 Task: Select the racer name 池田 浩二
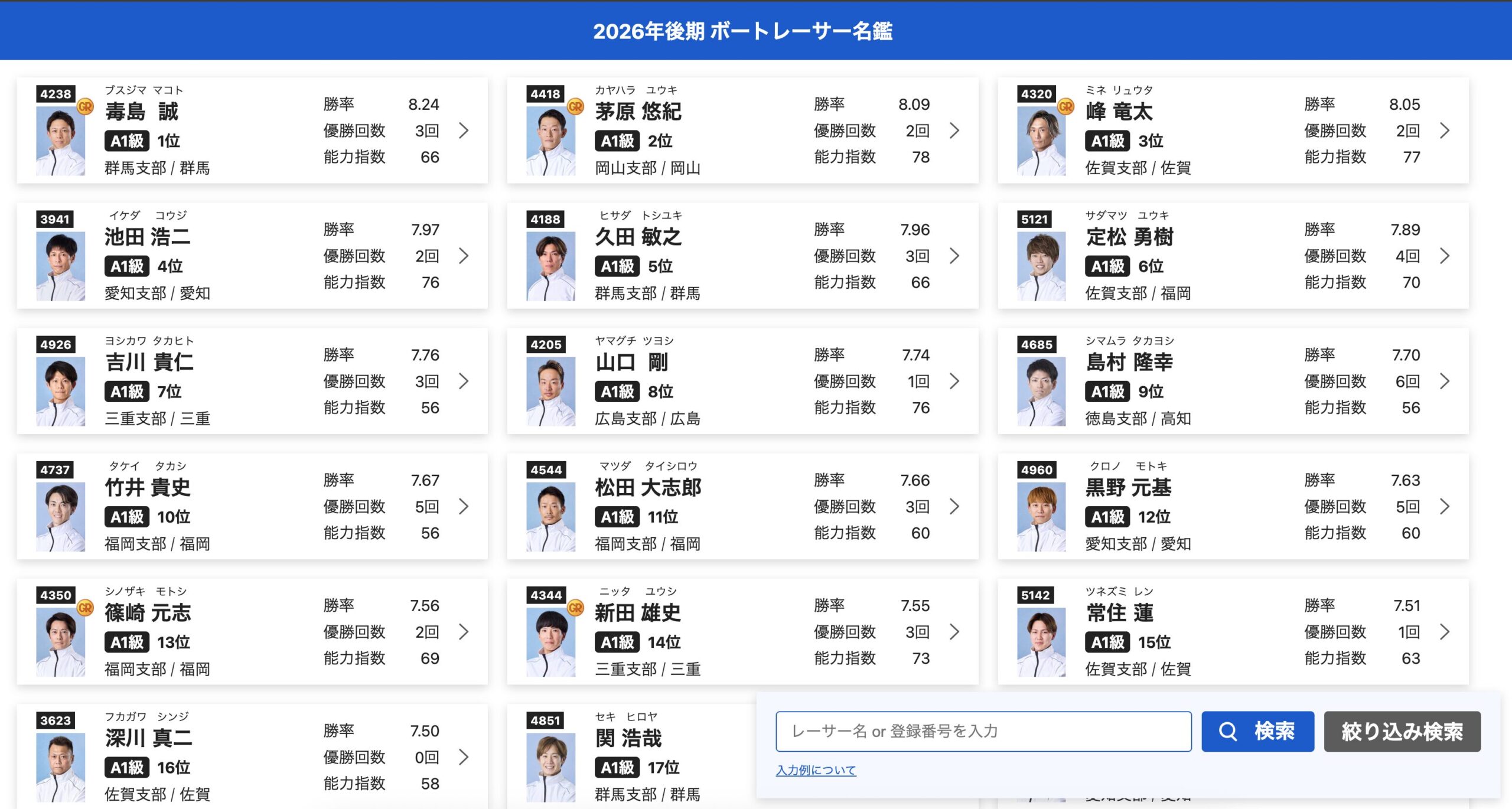pyautogui.click(x=148, y=237)
